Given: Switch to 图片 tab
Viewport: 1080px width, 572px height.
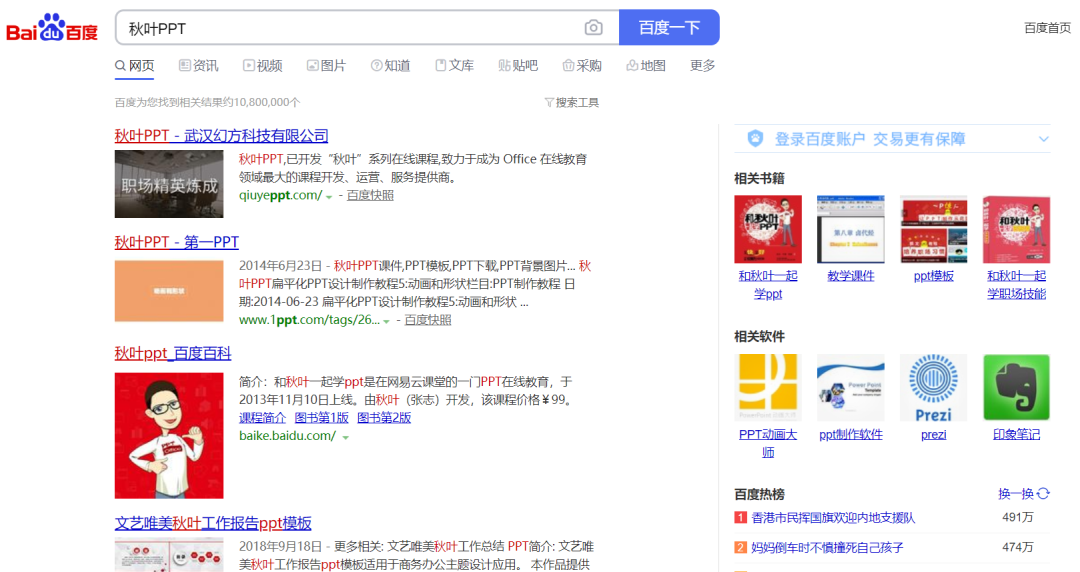Looking at the screenshot, I should [326, 65].
